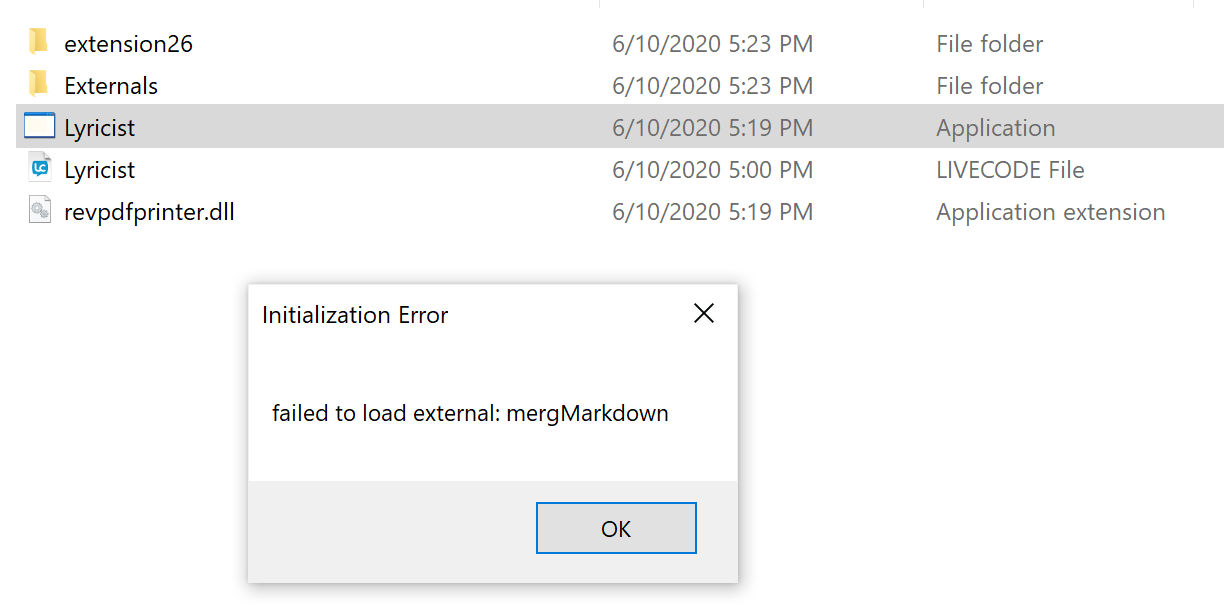Click the Lyricist LiveCode file icon
The width and height of the screenshot is (1224, 616).
39,169
